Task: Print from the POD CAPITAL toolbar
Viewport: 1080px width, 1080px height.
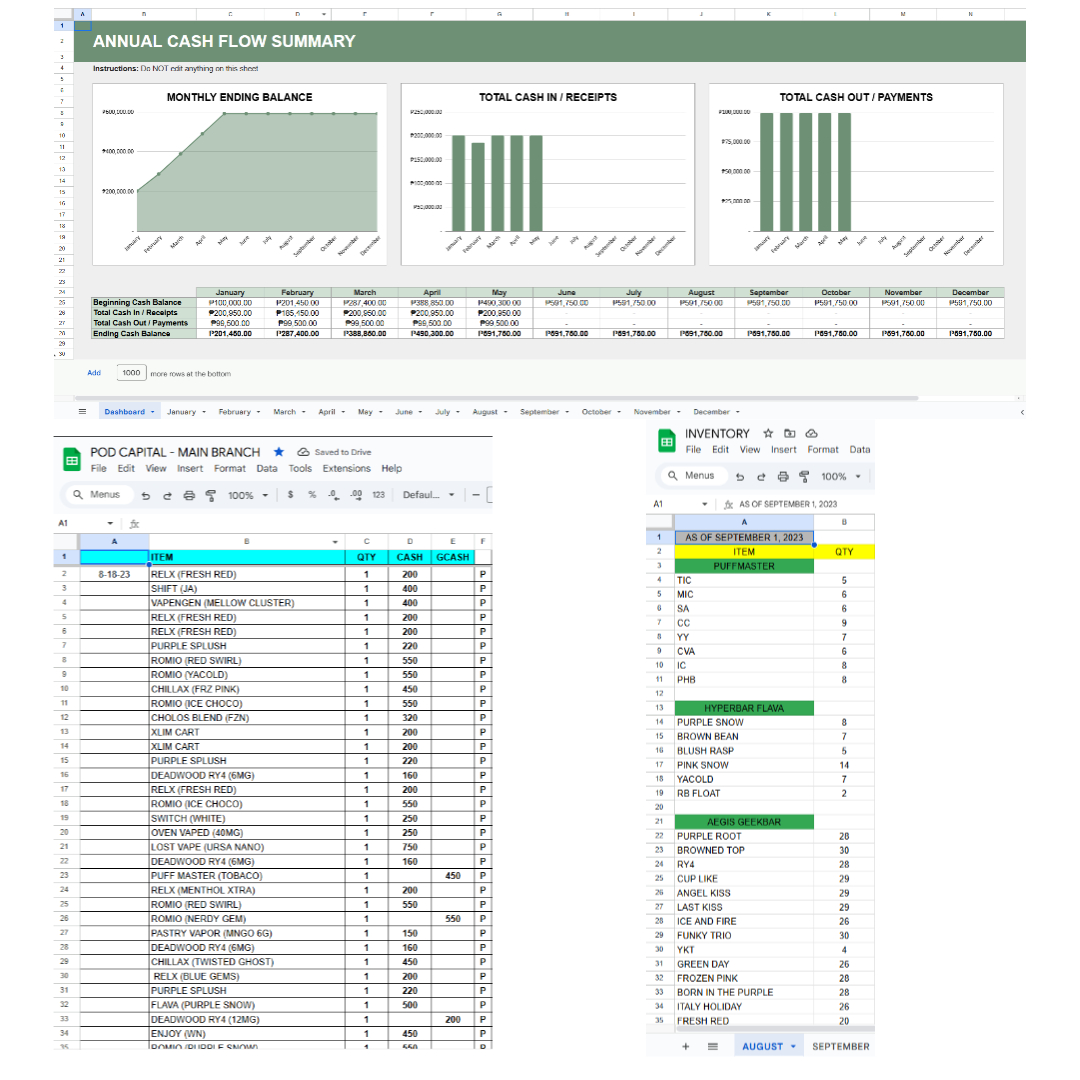Action: (189, 495)
